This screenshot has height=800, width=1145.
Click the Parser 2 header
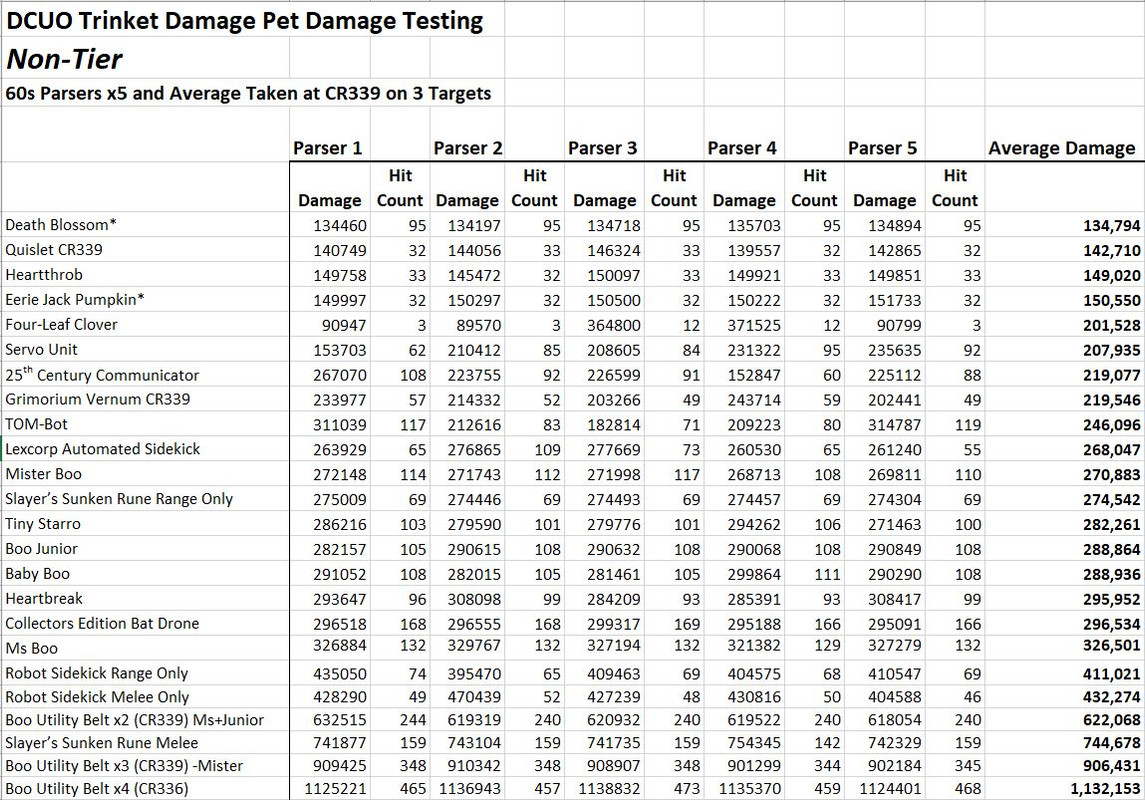coord(467,148)
